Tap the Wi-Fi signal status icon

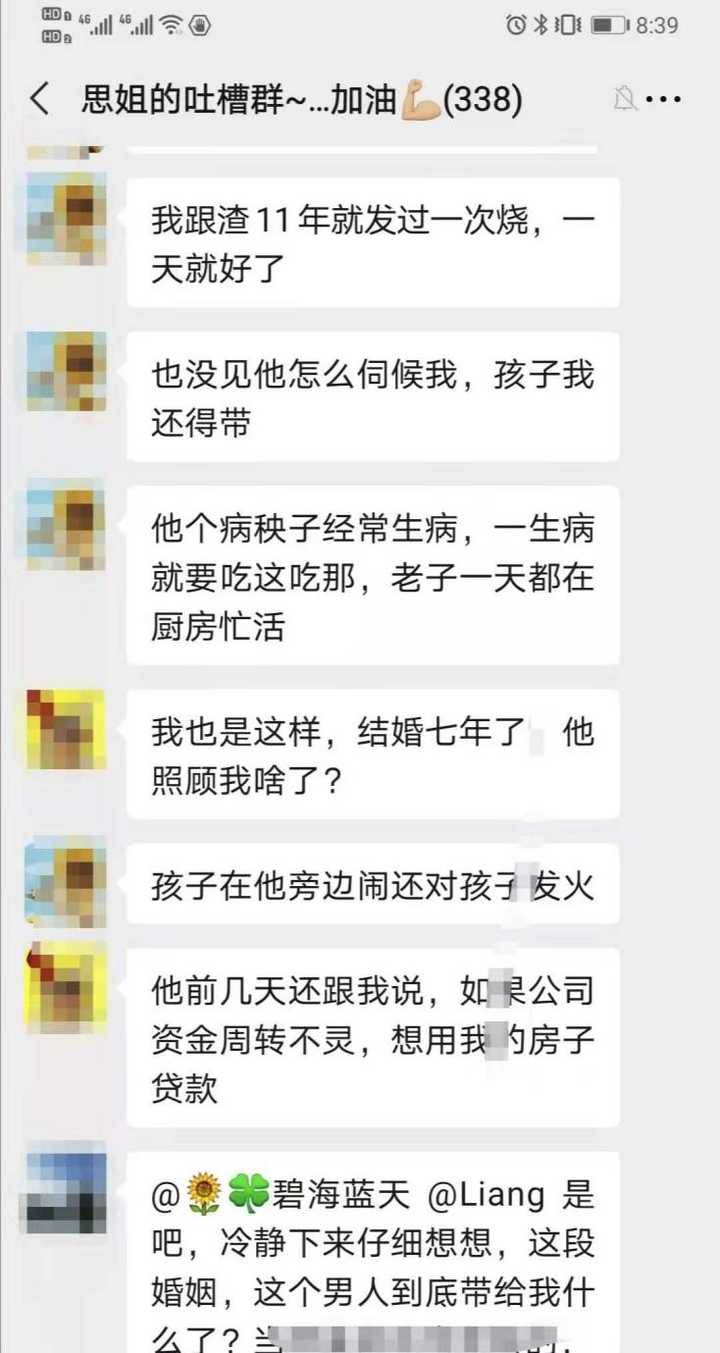pyautogui.click(x=171, y=25)
